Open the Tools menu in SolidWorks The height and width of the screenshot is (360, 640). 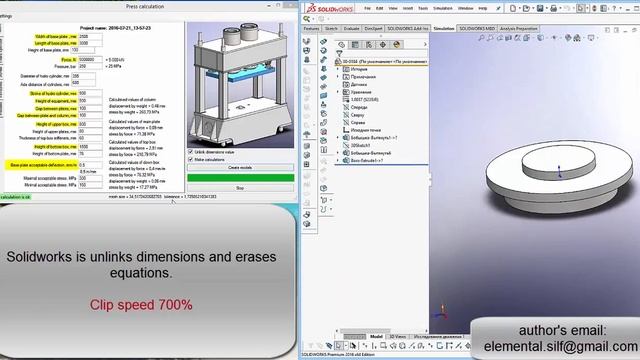pos(423,8)
